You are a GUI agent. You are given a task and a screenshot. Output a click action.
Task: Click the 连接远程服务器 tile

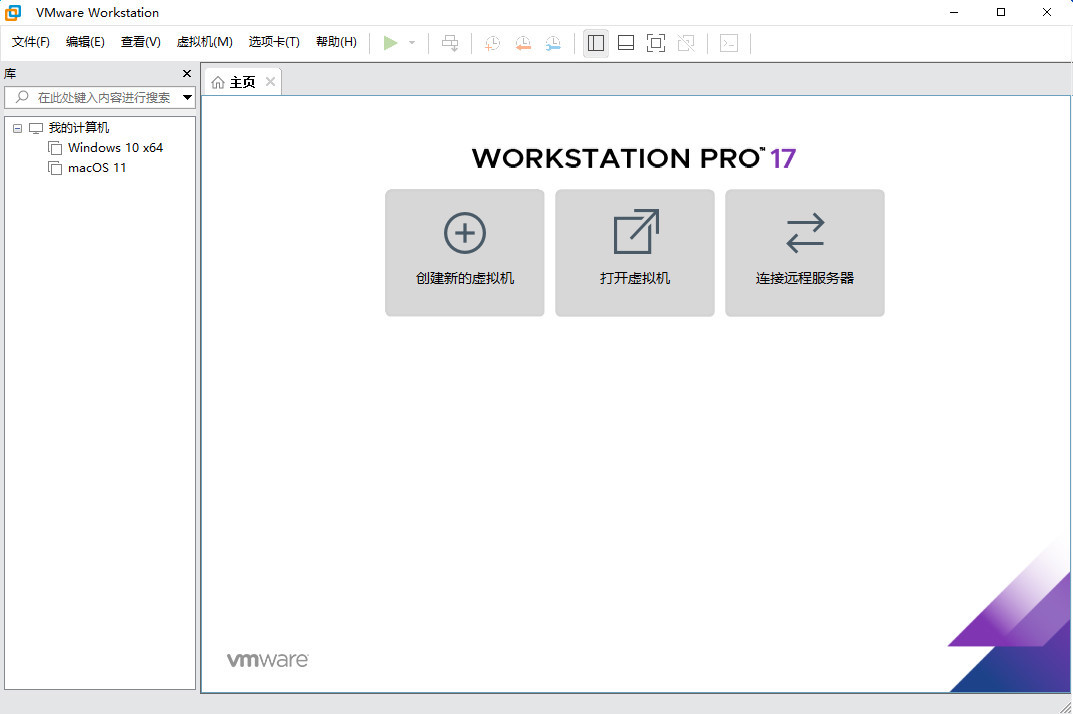pos(804,252)
